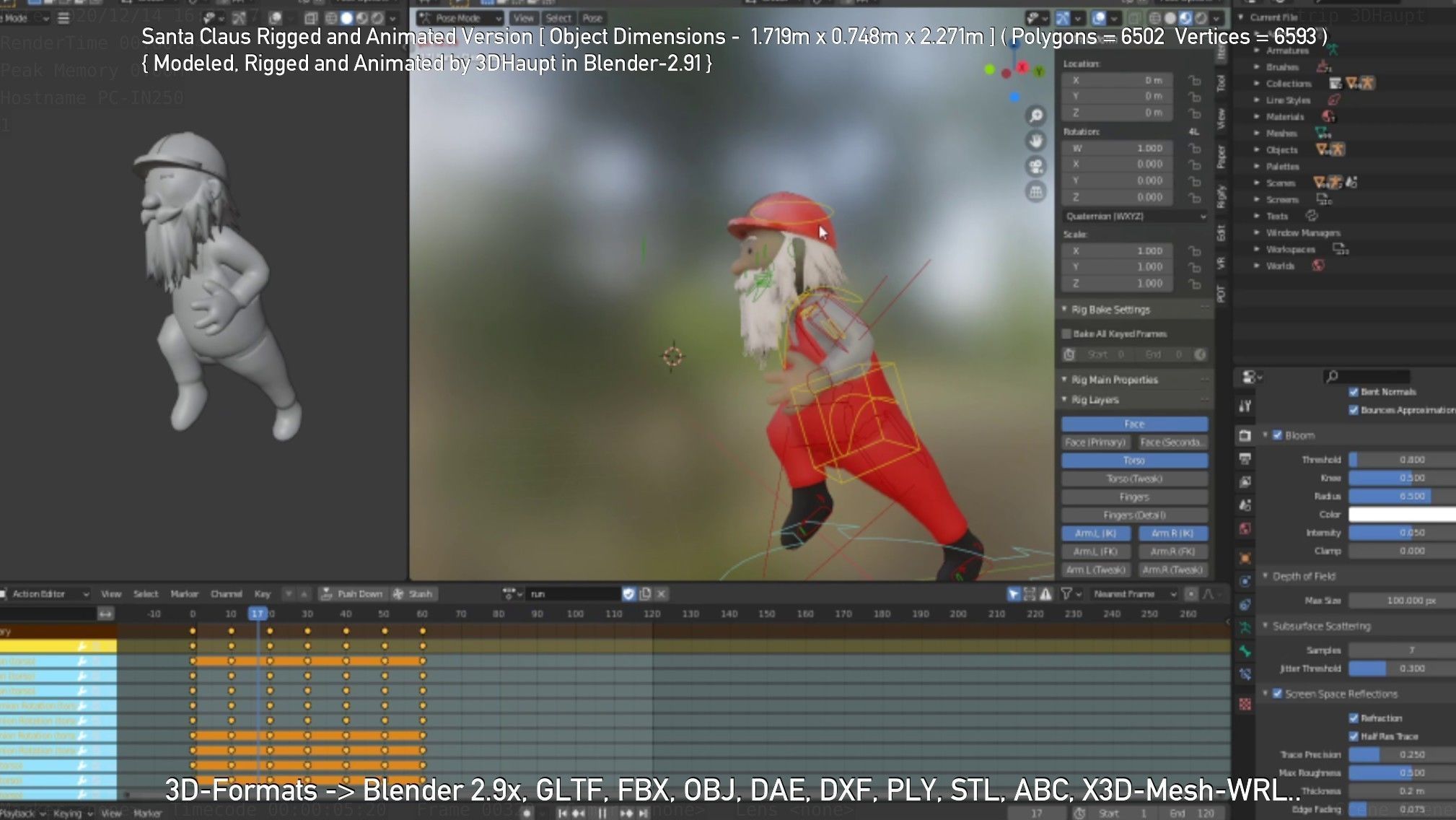
Task: Open the Channel menu in Action Editor
Action: pyautogui.click(x=226, y=594)
